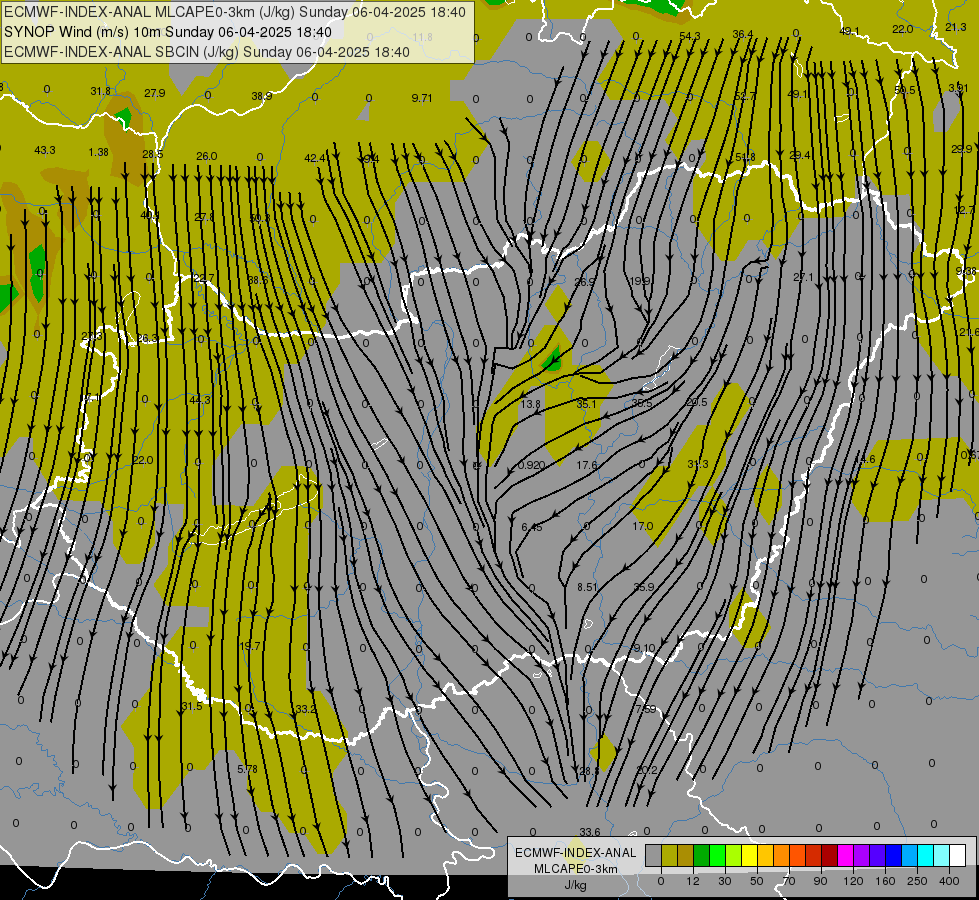Click the 44.3 grid value
This screenshot has height=900, width=979.
point(200,400)
